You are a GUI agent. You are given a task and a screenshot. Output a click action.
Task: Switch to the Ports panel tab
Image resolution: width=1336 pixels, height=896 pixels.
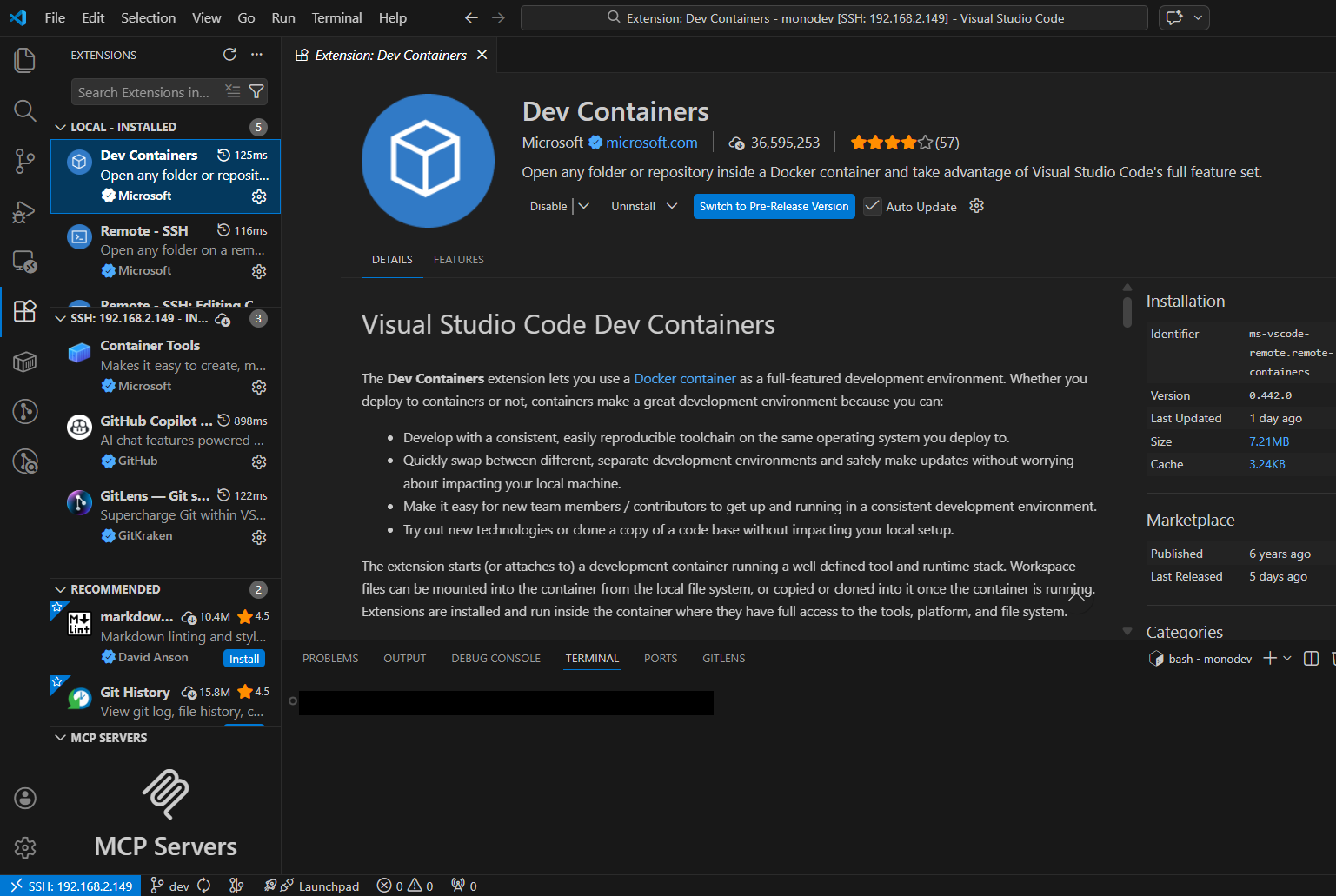(x=661, y=659)
